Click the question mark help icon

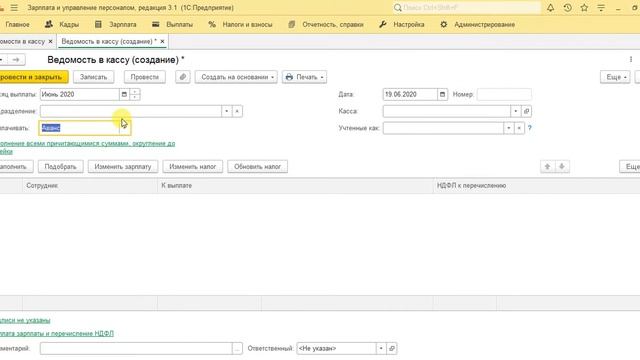pyautogui.click(x=529, y=128)
